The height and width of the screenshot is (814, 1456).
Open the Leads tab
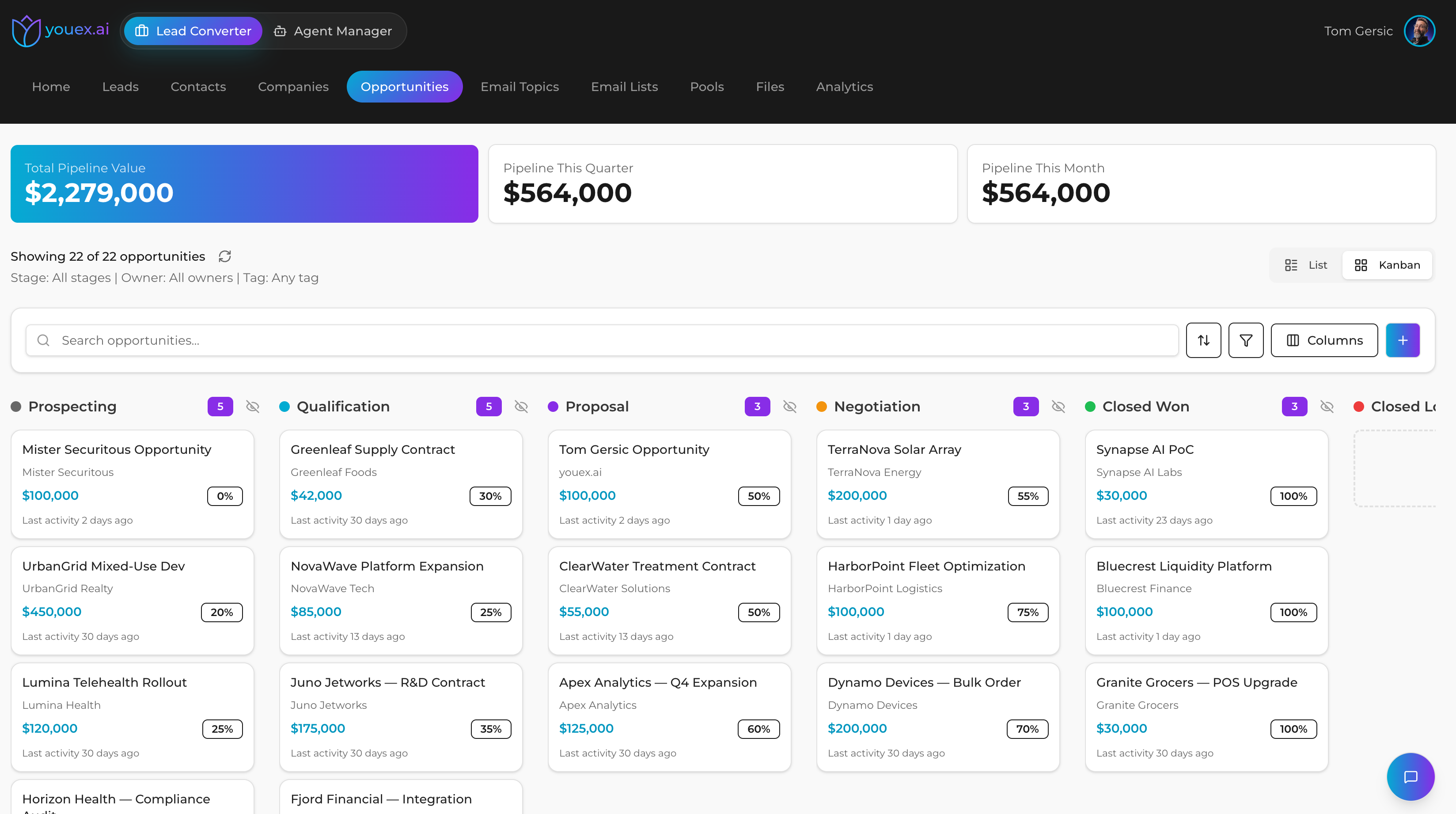tap(121, 87)
